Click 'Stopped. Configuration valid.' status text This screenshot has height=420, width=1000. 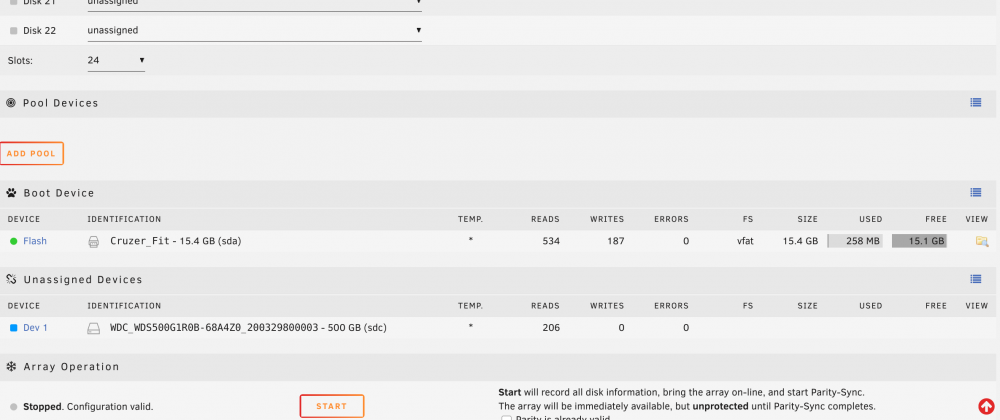coord(88,407)
